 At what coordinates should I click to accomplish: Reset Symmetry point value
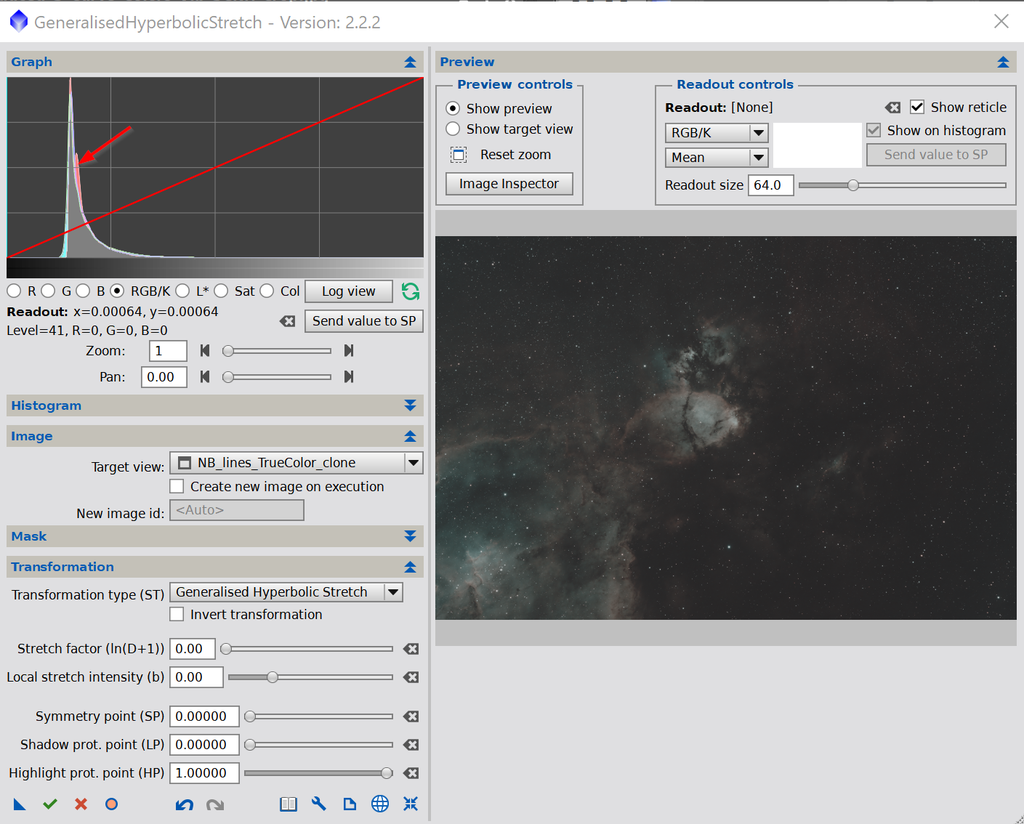(x=411, y=716)
